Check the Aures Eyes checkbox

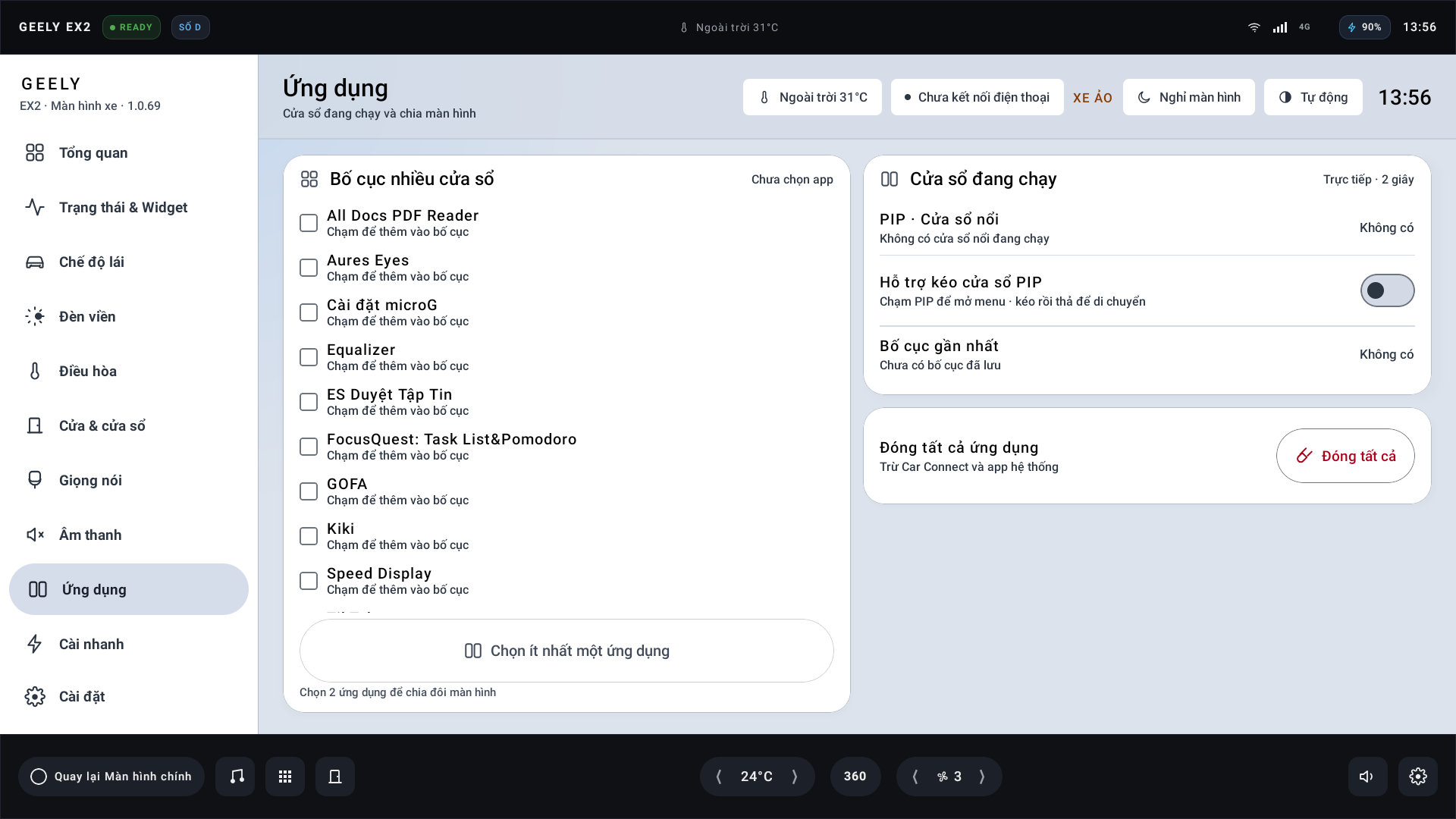tap(309, 268)
